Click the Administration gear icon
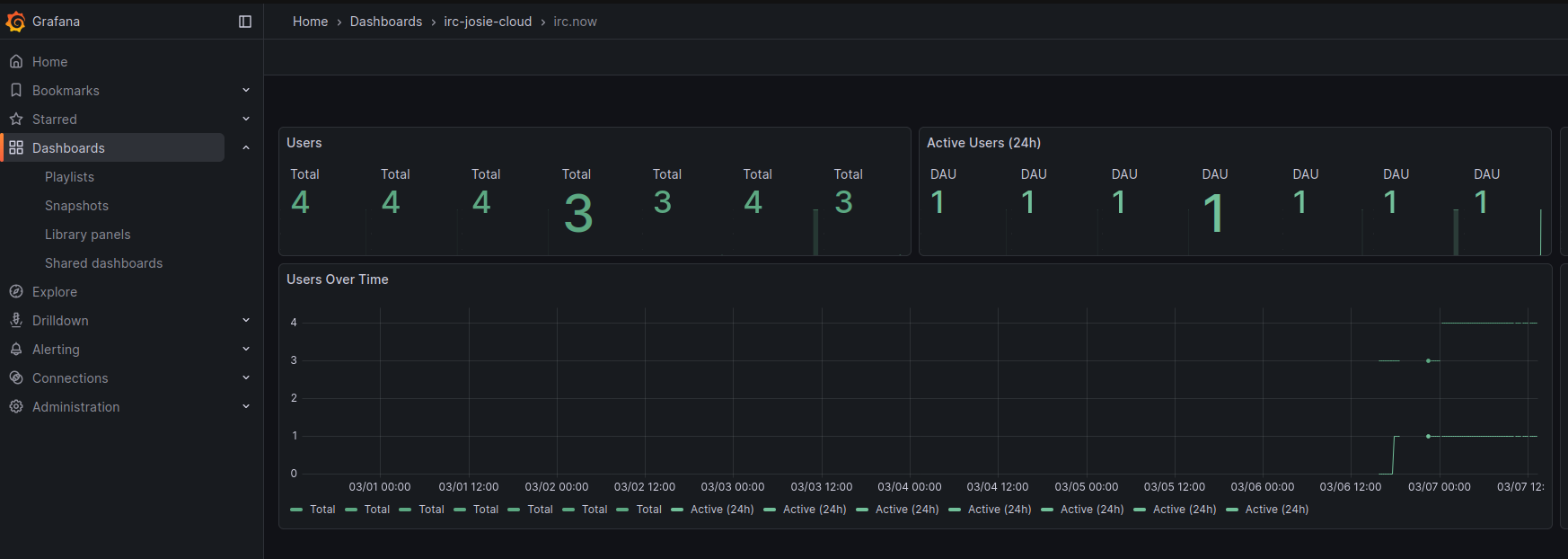This screenshot has width=1568, height=559. 16,407
